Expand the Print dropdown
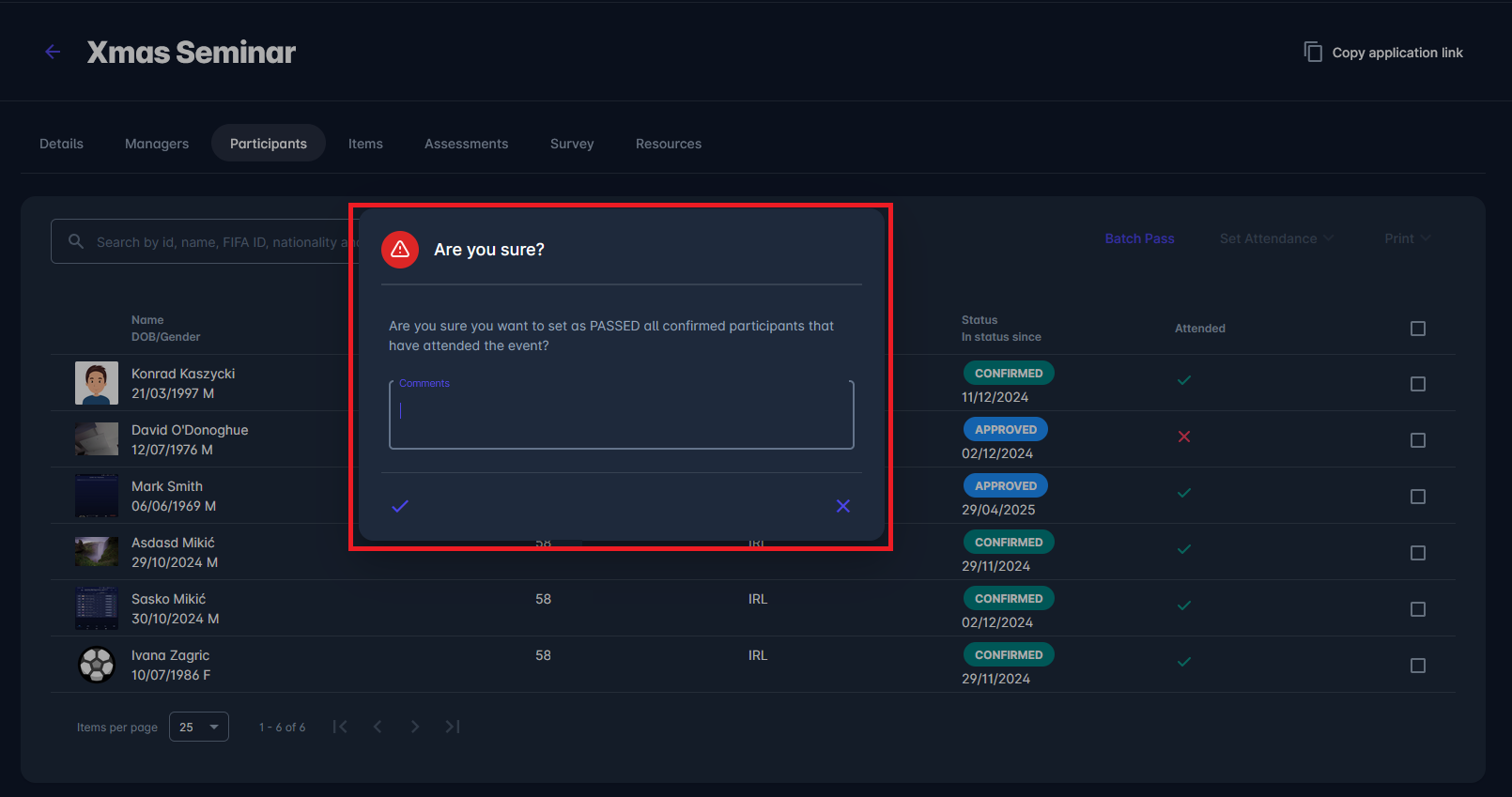1512x797 pixels. coord(1407,238)
